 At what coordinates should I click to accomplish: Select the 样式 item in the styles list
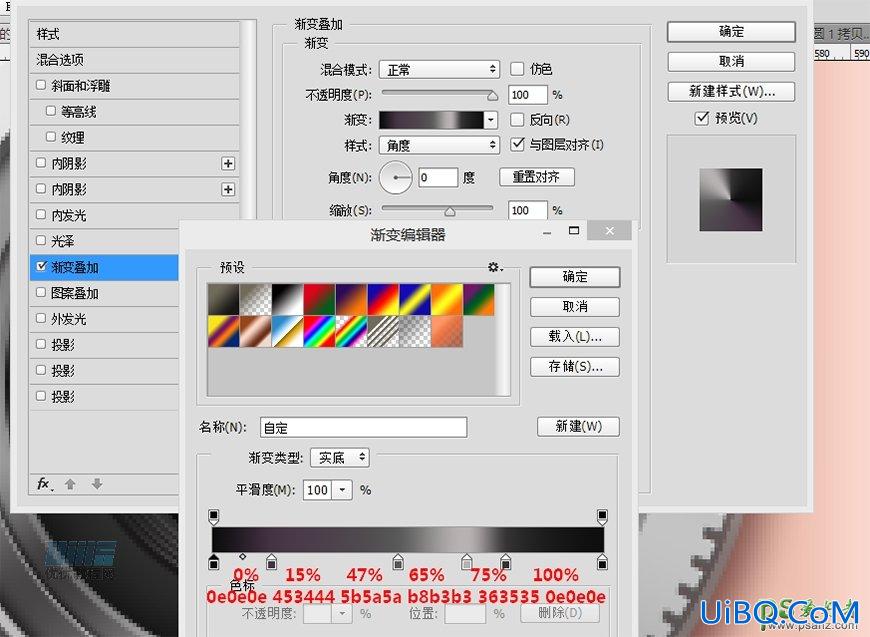[x=134, y=34]
